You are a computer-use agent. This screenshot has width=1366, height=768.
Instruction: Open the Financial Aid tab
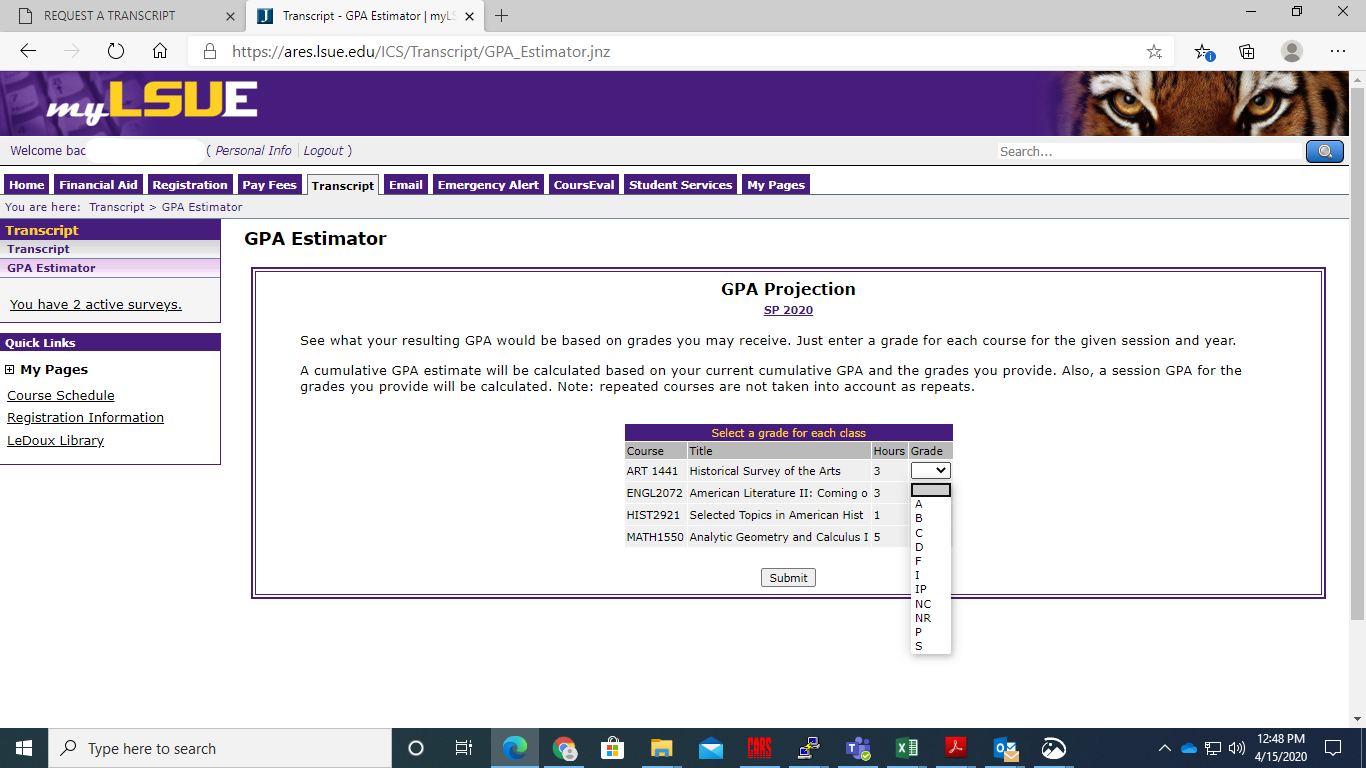point(98,185)
